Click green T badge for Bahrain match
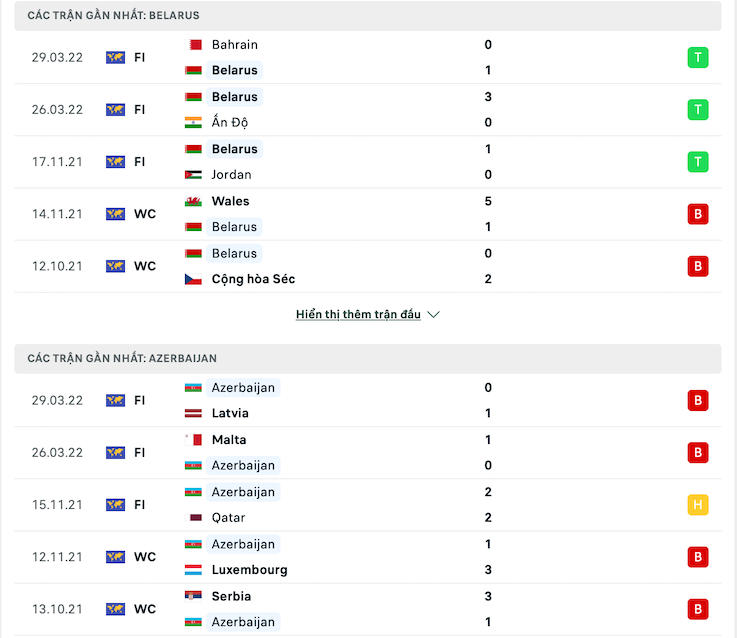This screenshot has height=638, width=737. 698,58
